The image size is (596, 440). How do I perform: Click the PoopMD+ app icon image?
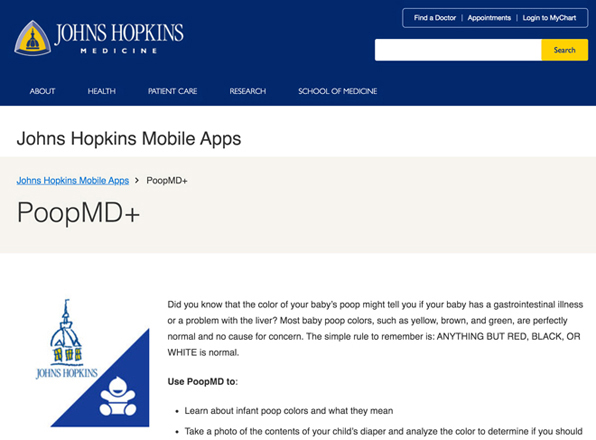pyautogui.click(x=92, y=363)
